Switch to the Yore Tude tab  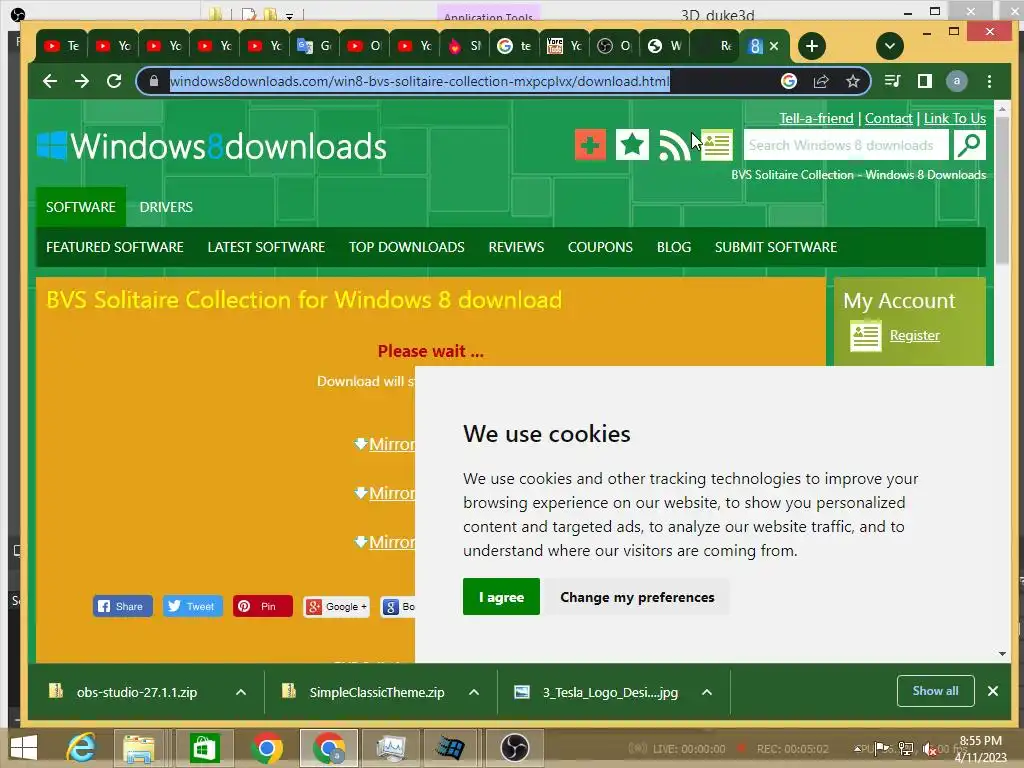point(564,46)
